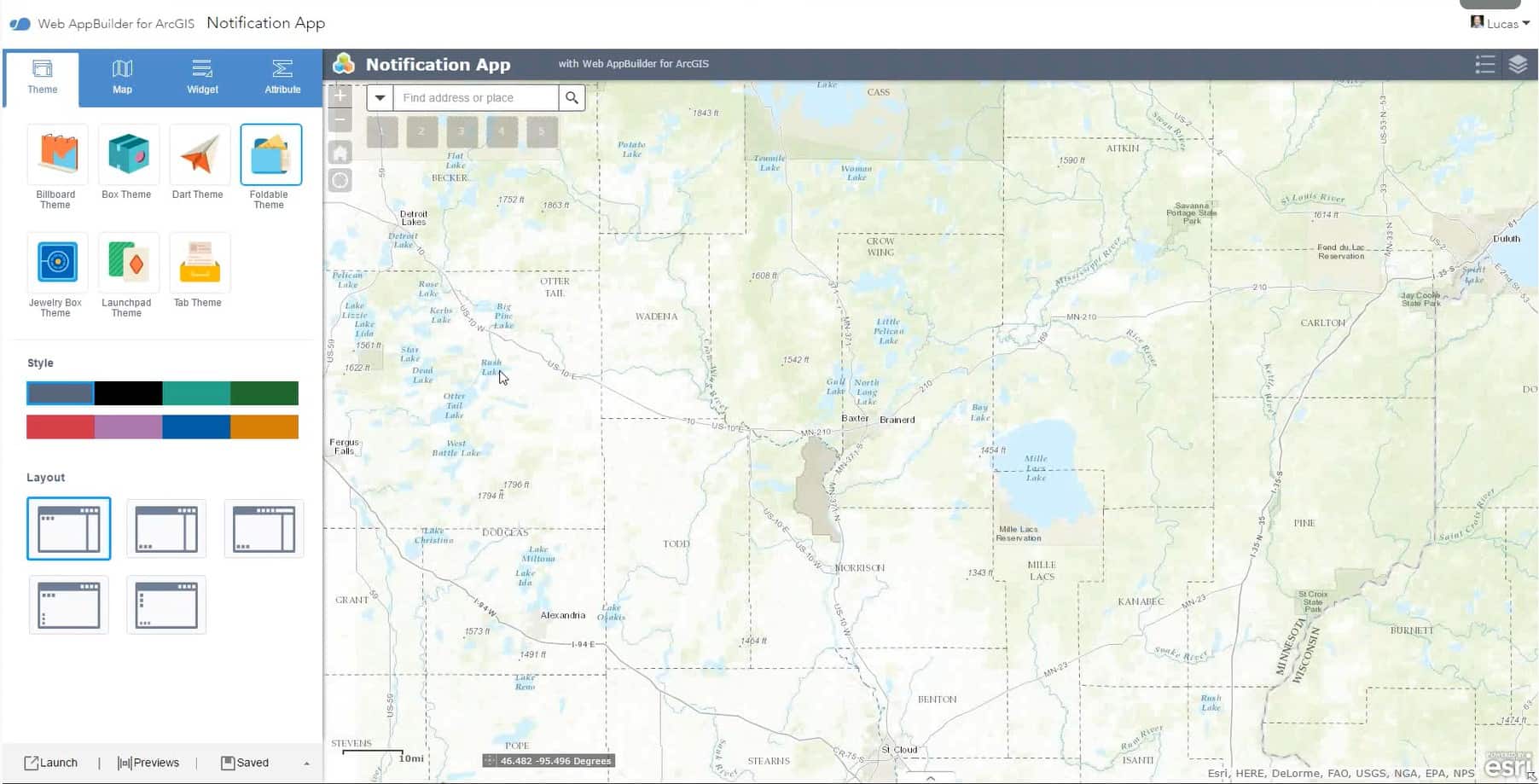The height and width of the screenshot is (784, 1539).
Task: Expand the Saved options arrow
Action: [306, 764]
